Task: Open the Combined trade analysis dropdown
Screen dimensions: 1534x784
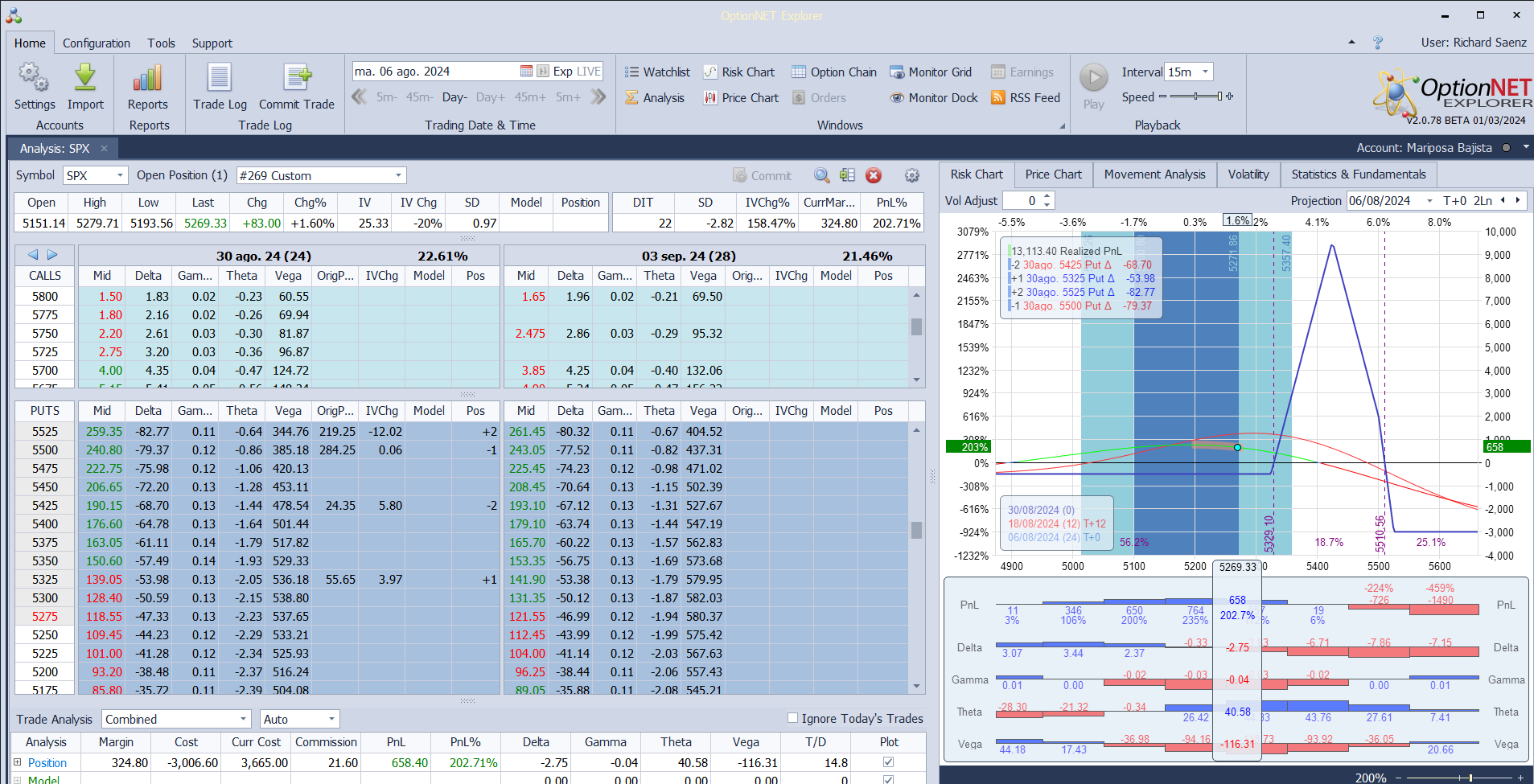Action: pyautogui.click(x=244, y=719)
